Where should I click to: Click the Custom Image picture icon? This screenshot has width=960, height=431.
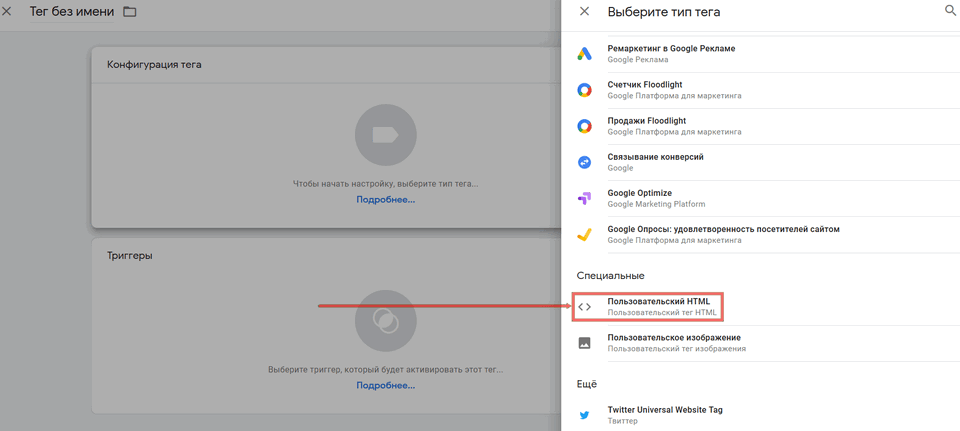coord(584,343)
